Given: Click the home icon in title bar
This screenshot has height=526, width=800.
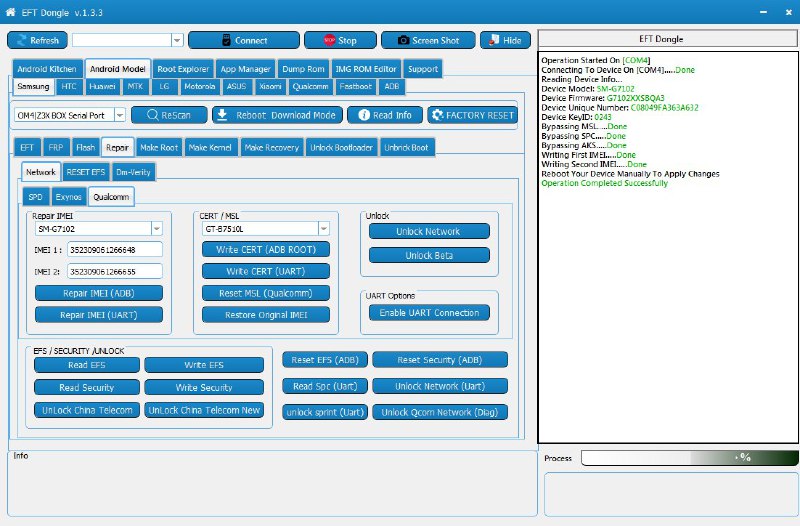Looking at the screenshot, I should point(10,12).
